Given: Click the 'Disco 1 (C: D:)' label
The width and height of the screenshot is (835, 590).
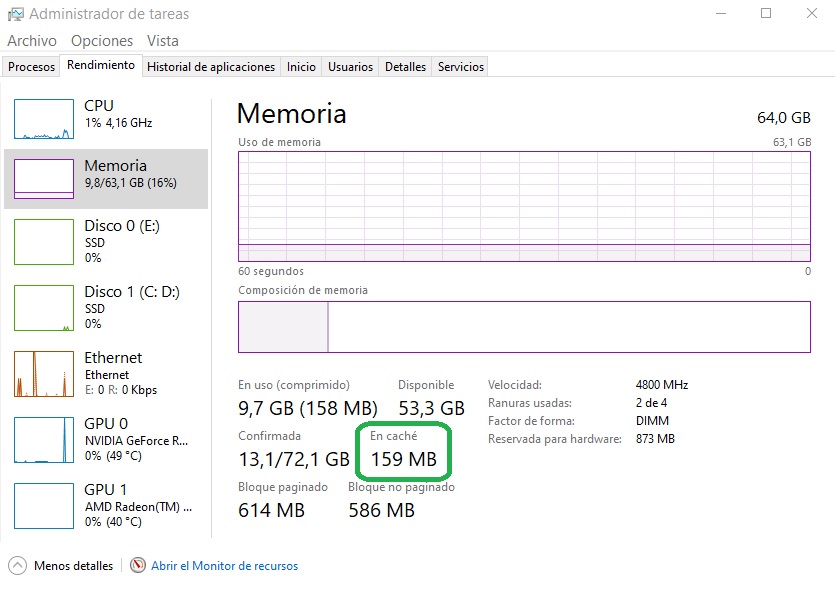Looking at the screenshot, I should pos(132,292).
